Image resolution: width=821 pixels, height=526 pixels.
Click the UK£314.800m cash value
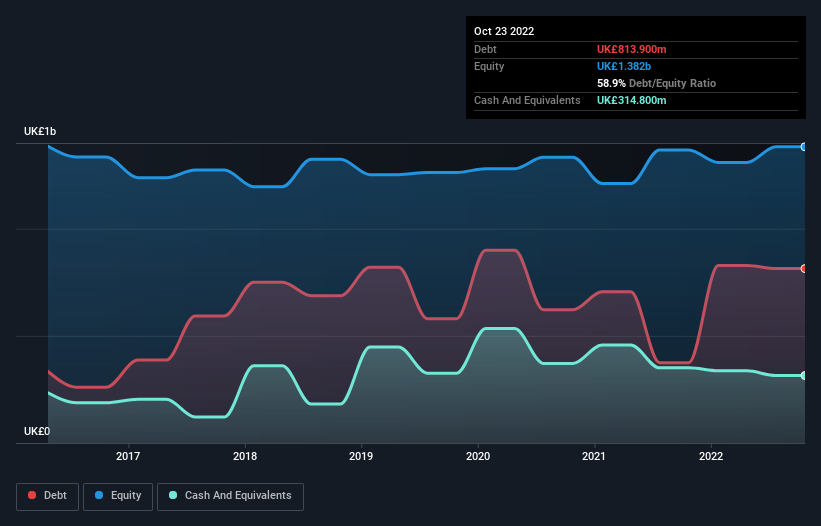(631, 100)
